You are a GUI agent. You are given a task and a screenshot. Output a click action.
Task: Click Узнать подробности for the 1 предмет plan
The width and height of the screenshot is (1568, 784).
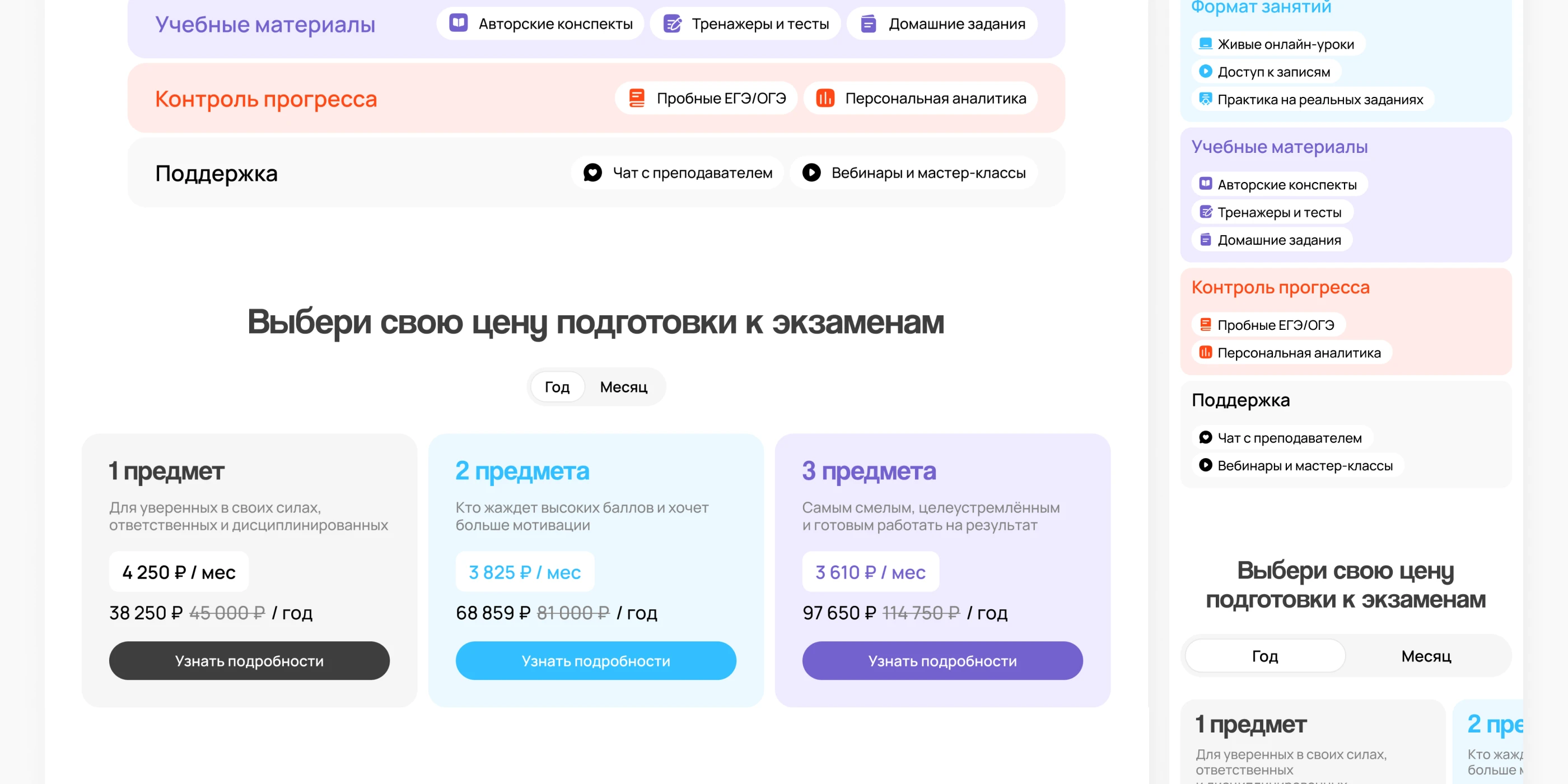tap(249, 660)
